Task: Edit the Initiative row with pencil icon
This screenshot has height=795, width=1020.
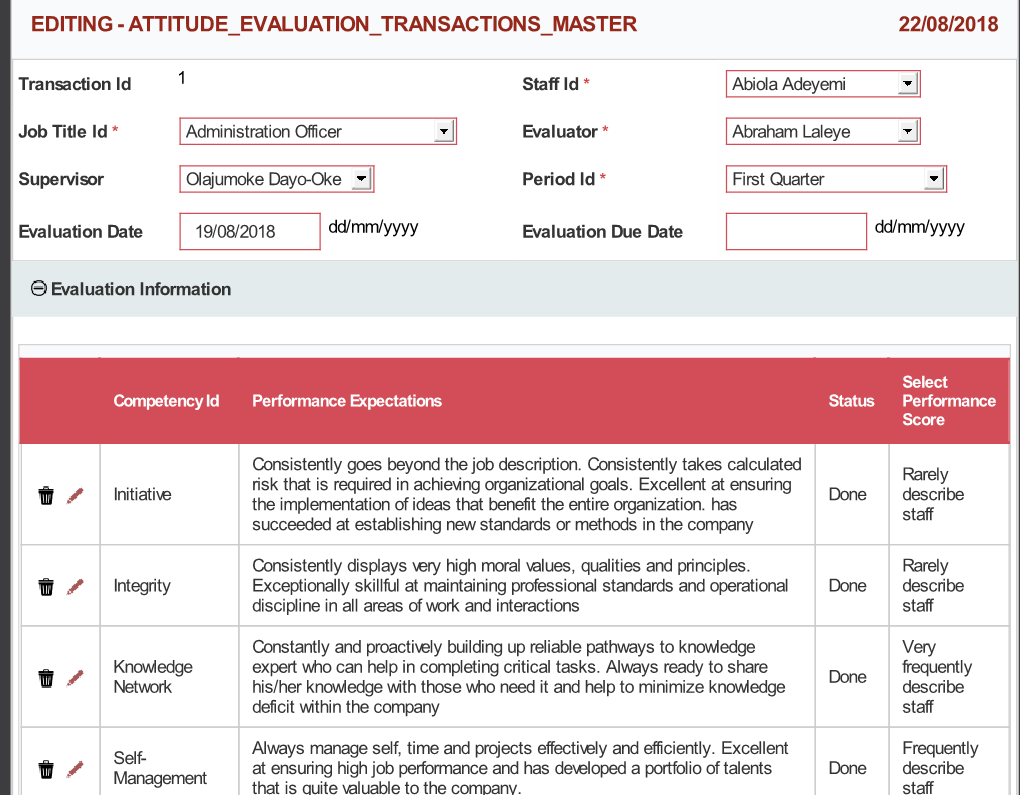Action: [75, 496]
